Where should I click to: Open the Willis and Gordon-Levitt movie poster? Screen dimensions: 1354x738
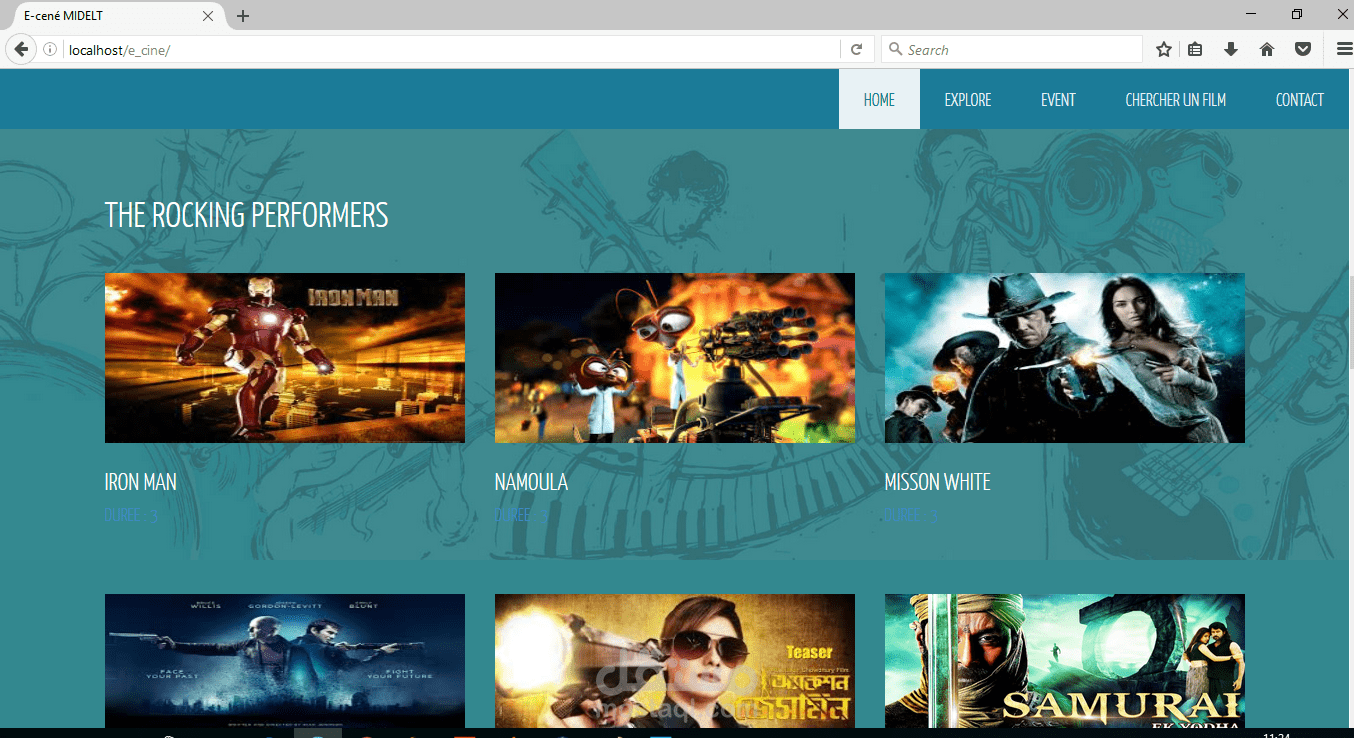click(x=285, y=661)
